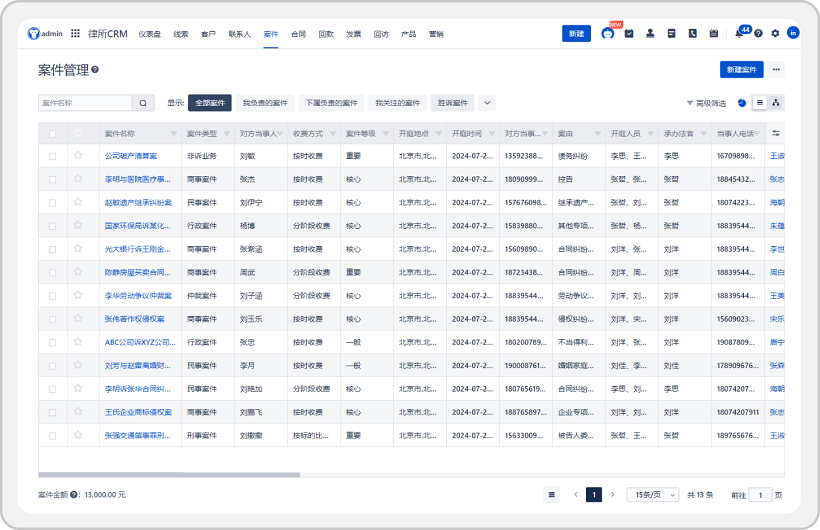Focus the 前往 page number field

[x=760, y=495]
